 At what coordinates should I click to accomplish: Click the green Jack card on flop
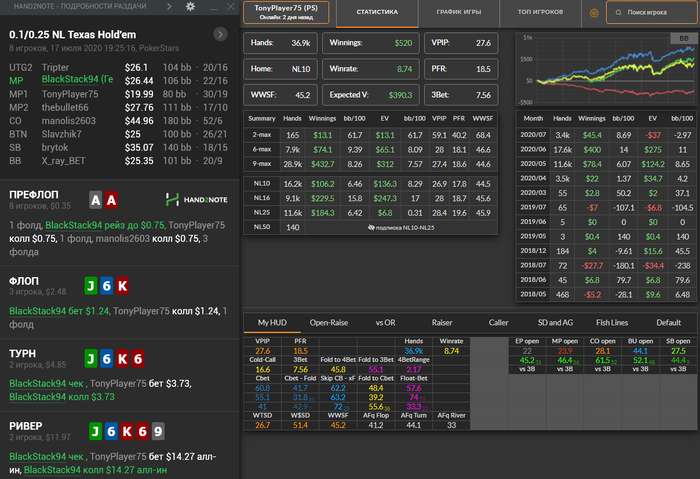92,284
